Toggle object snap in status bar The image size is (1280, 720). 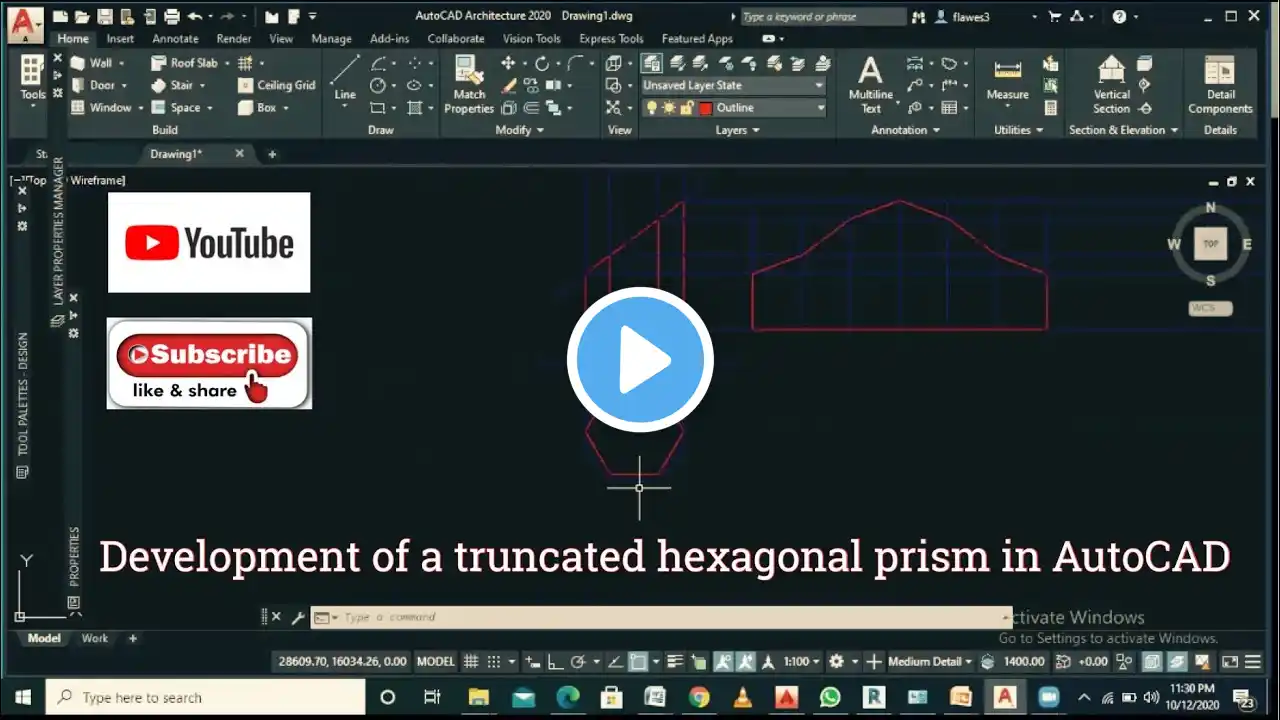click(639, 661)
